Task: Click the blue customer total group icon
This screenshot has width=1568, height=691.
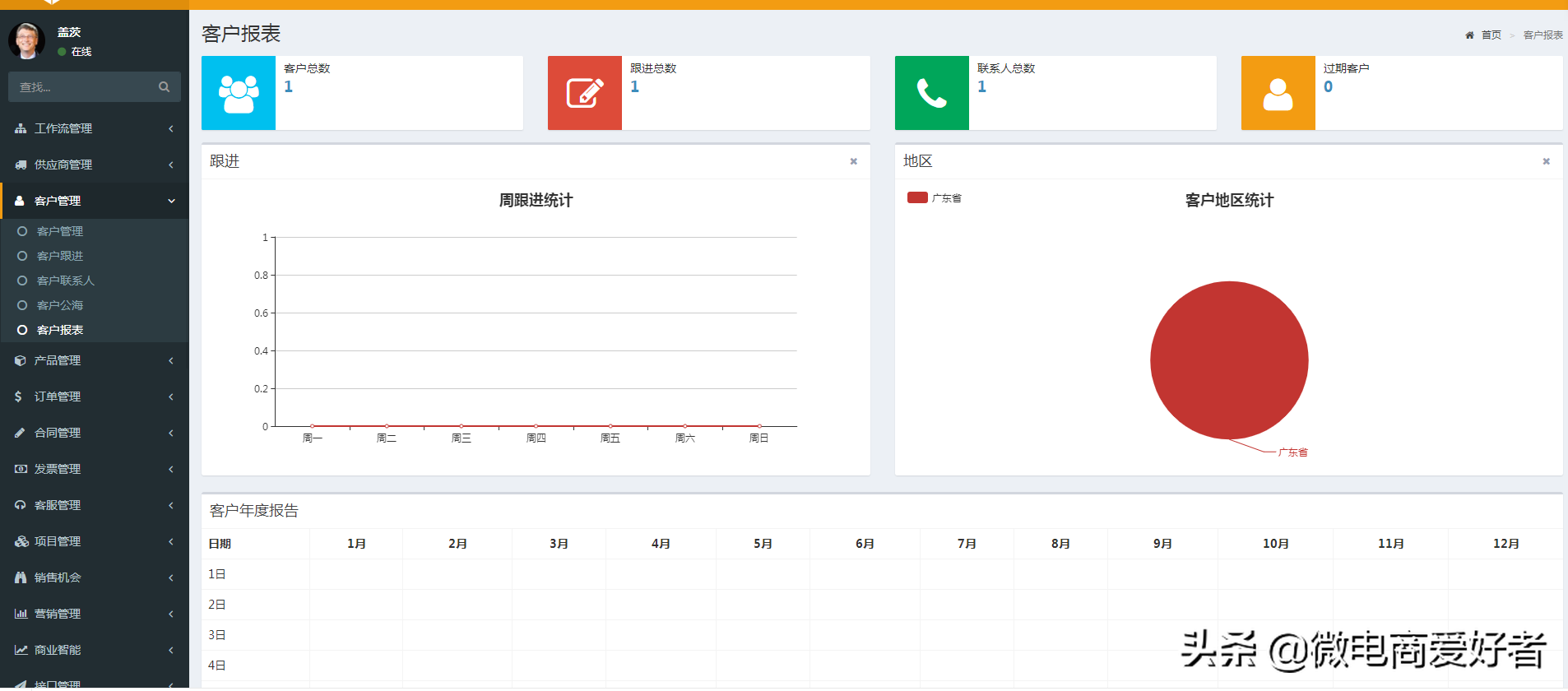Action: point(239,93)
